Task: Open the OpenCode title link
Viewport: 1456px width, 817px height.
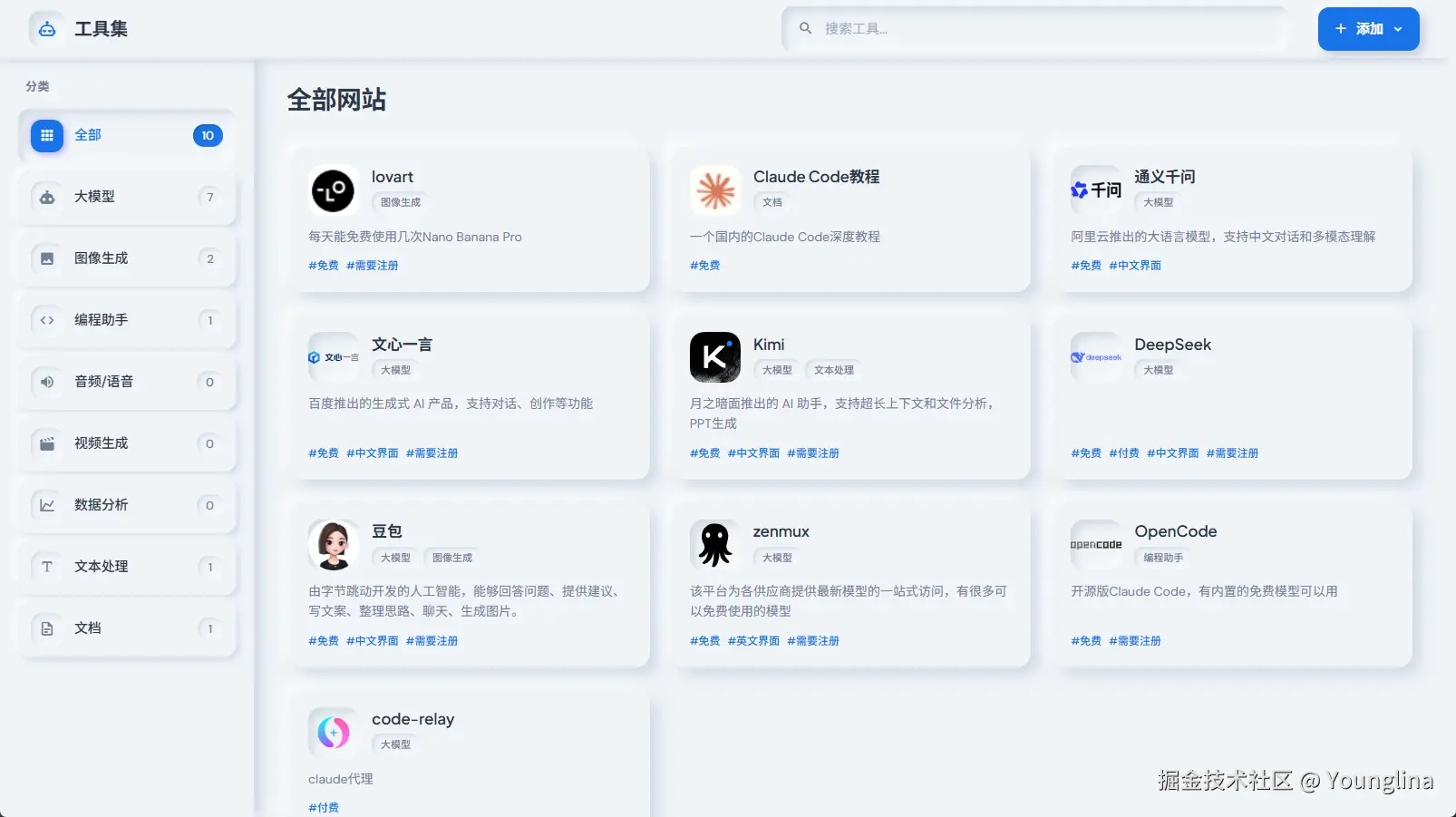Action: tap(1176, 531)
